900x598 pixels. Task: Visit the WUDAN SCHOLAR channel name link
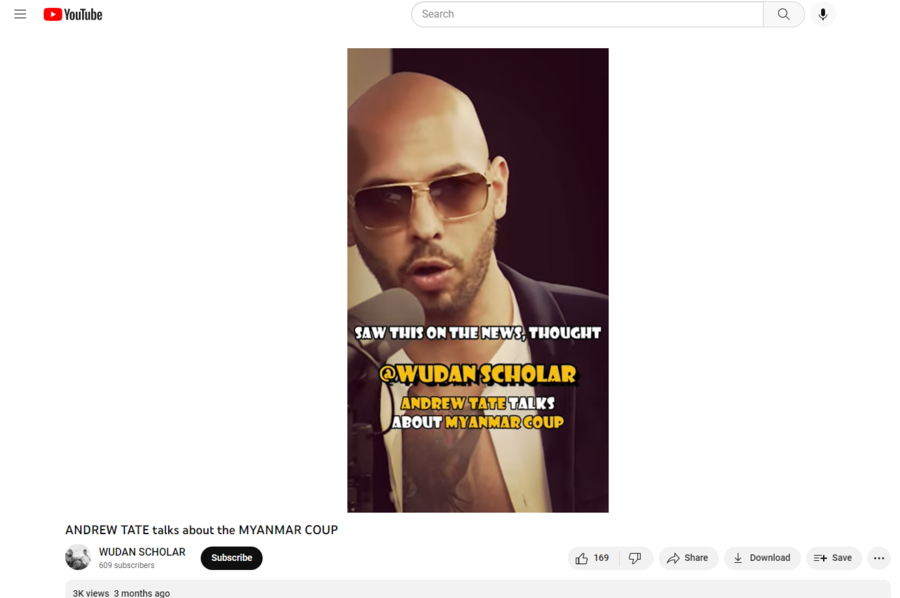(142, 552)
